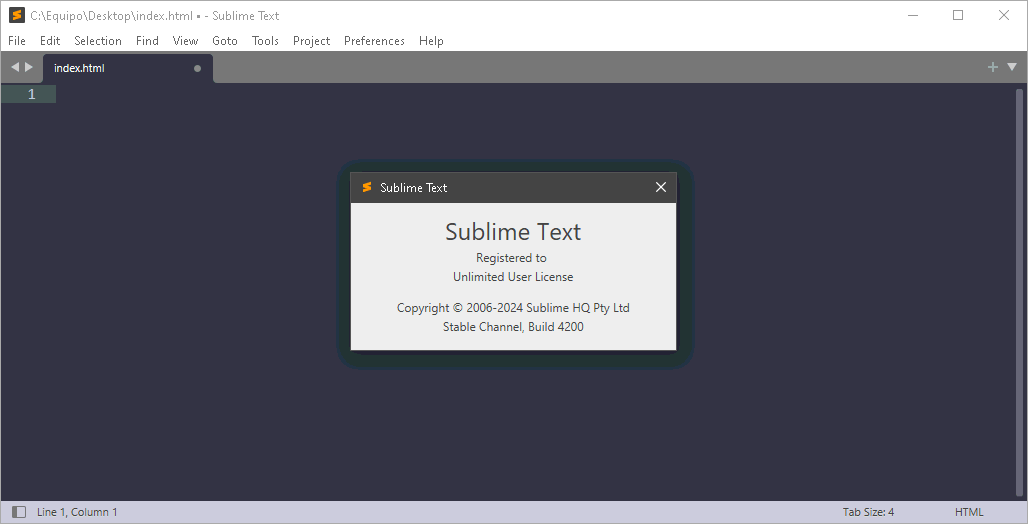Click 'Line 1, Column 1' in status bar

77,512
